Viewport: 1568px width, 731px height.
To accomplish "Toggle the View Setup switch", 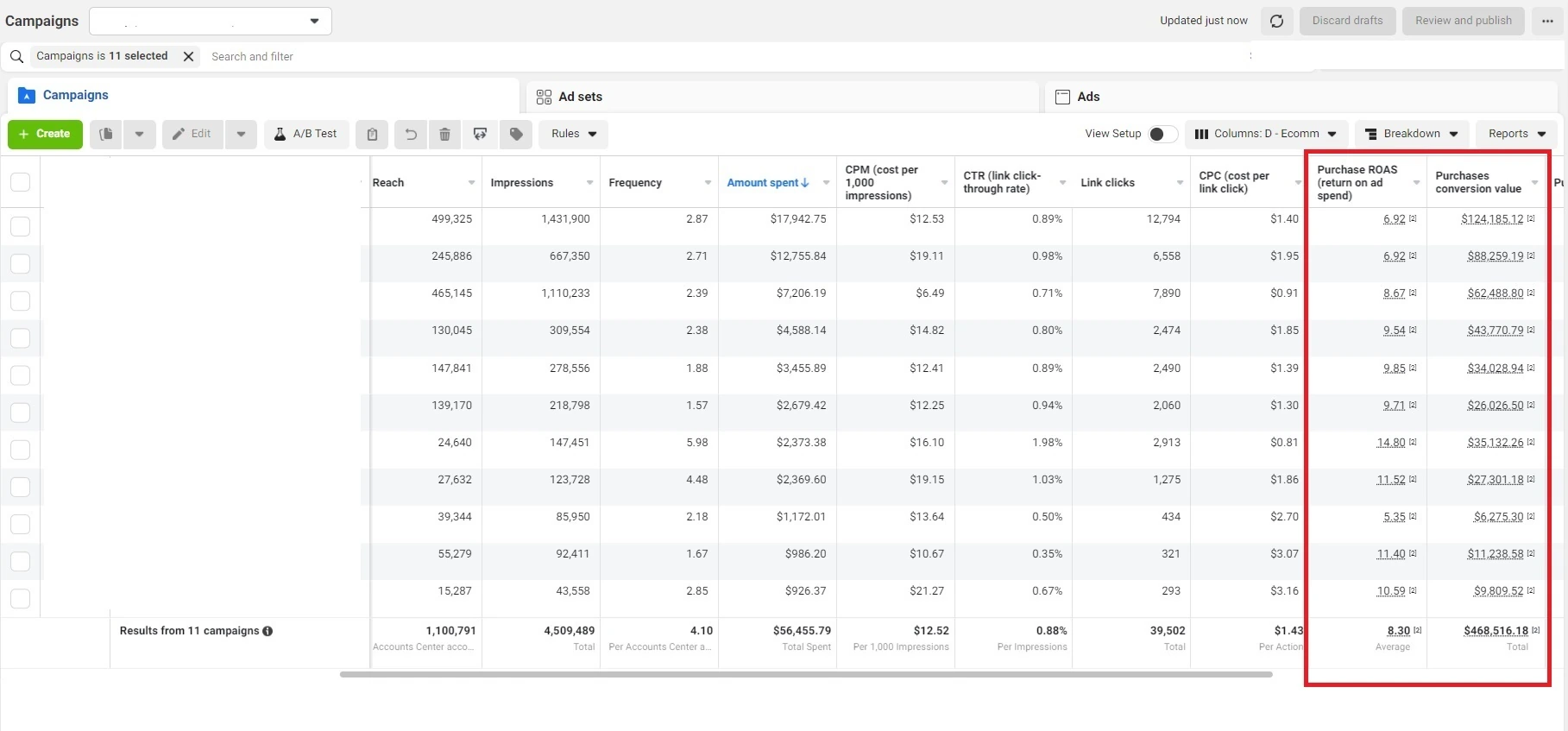I will [1162, 134].
